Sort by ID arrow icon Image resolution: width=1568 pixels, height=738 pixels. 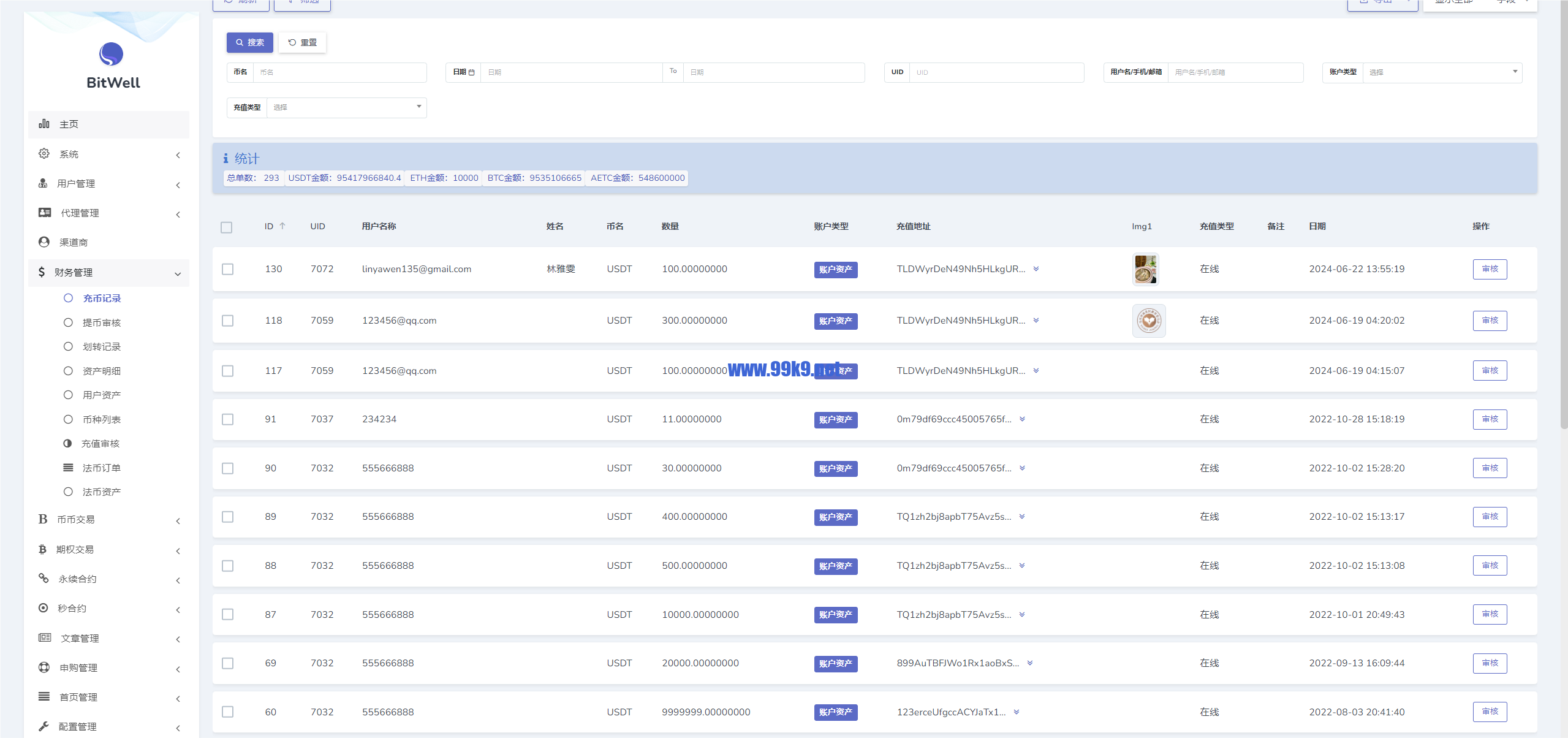coord(282,226)
